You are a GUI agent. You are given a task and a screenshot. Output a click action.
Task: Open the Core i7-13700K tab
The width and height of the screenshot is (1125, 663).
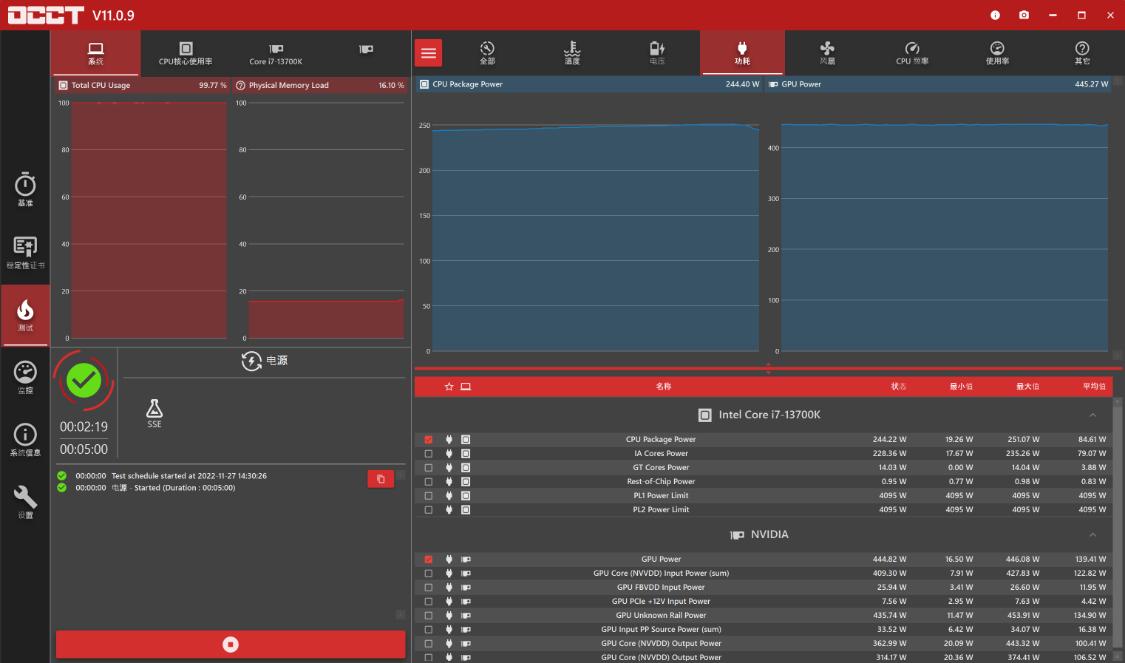pos(275,53)
